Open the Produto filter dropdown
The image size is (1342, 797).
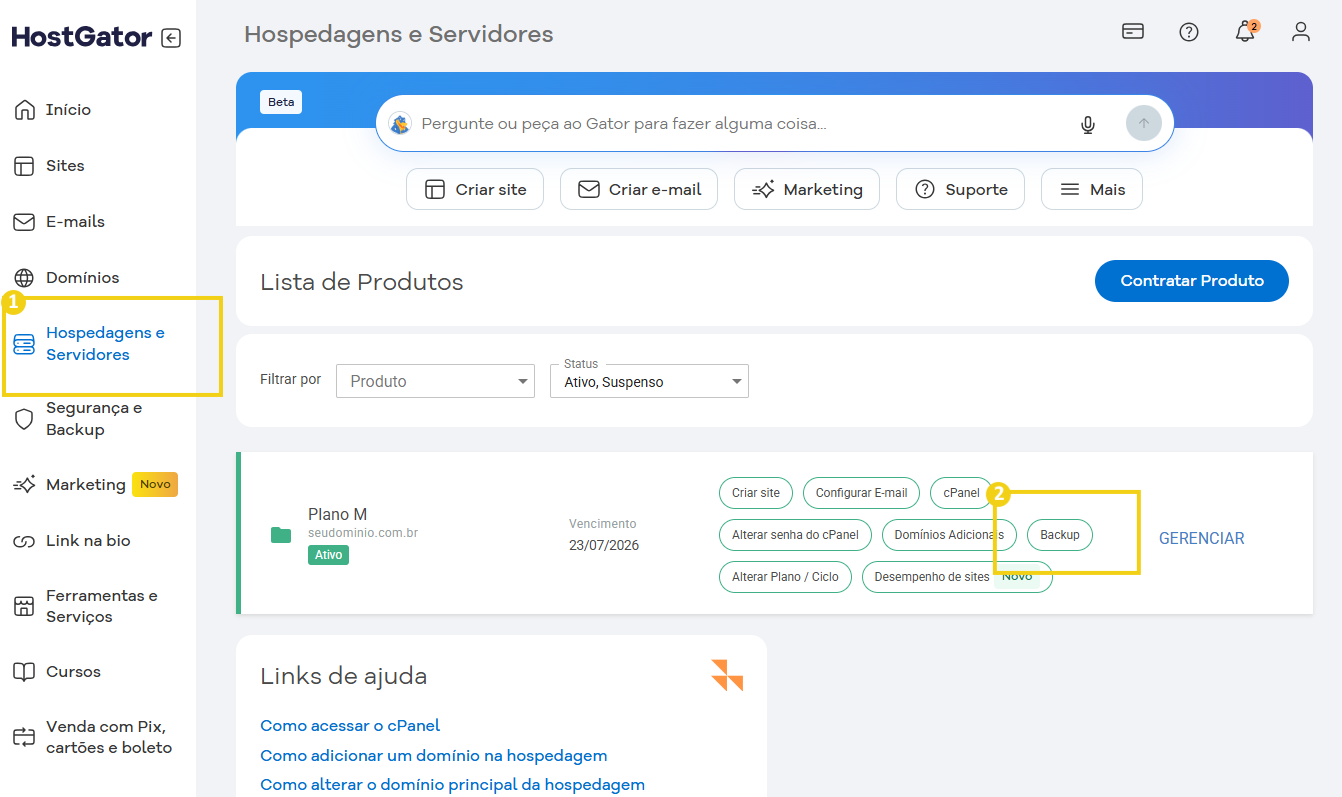point(436,381)
